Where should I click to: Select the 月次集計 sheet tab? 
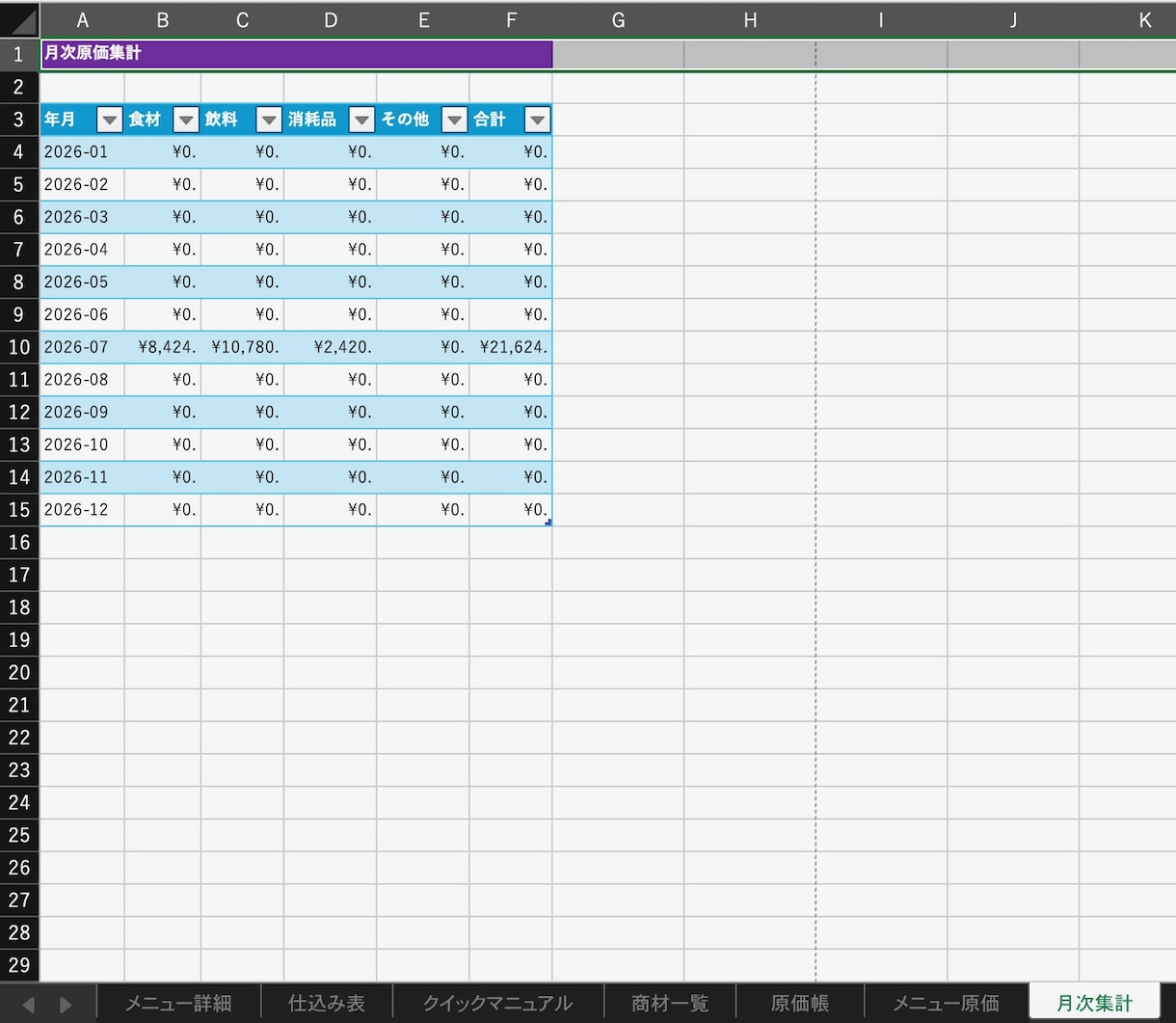[1095, 1003]
